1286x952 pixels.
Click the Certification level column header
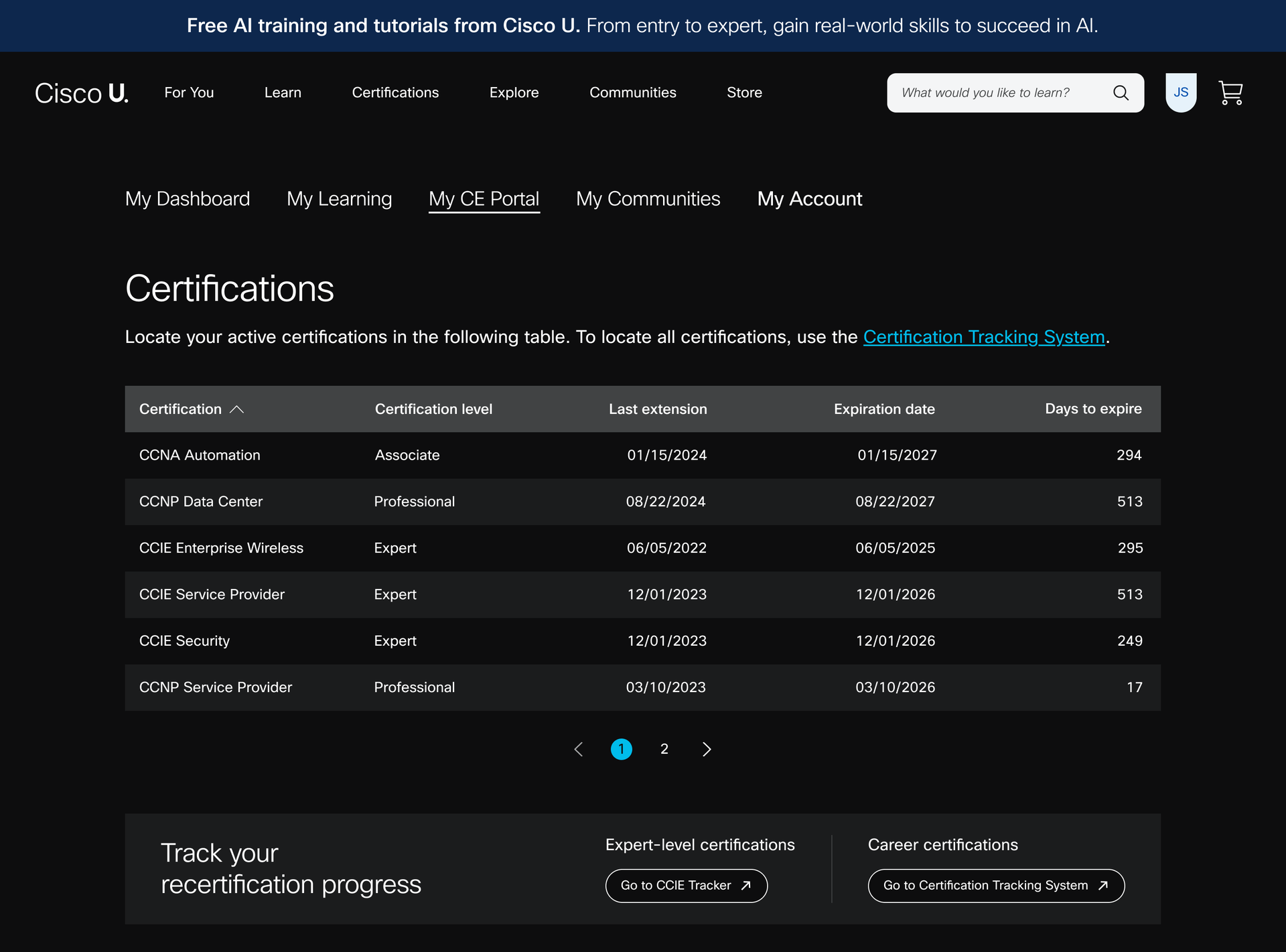click(433, 409)
